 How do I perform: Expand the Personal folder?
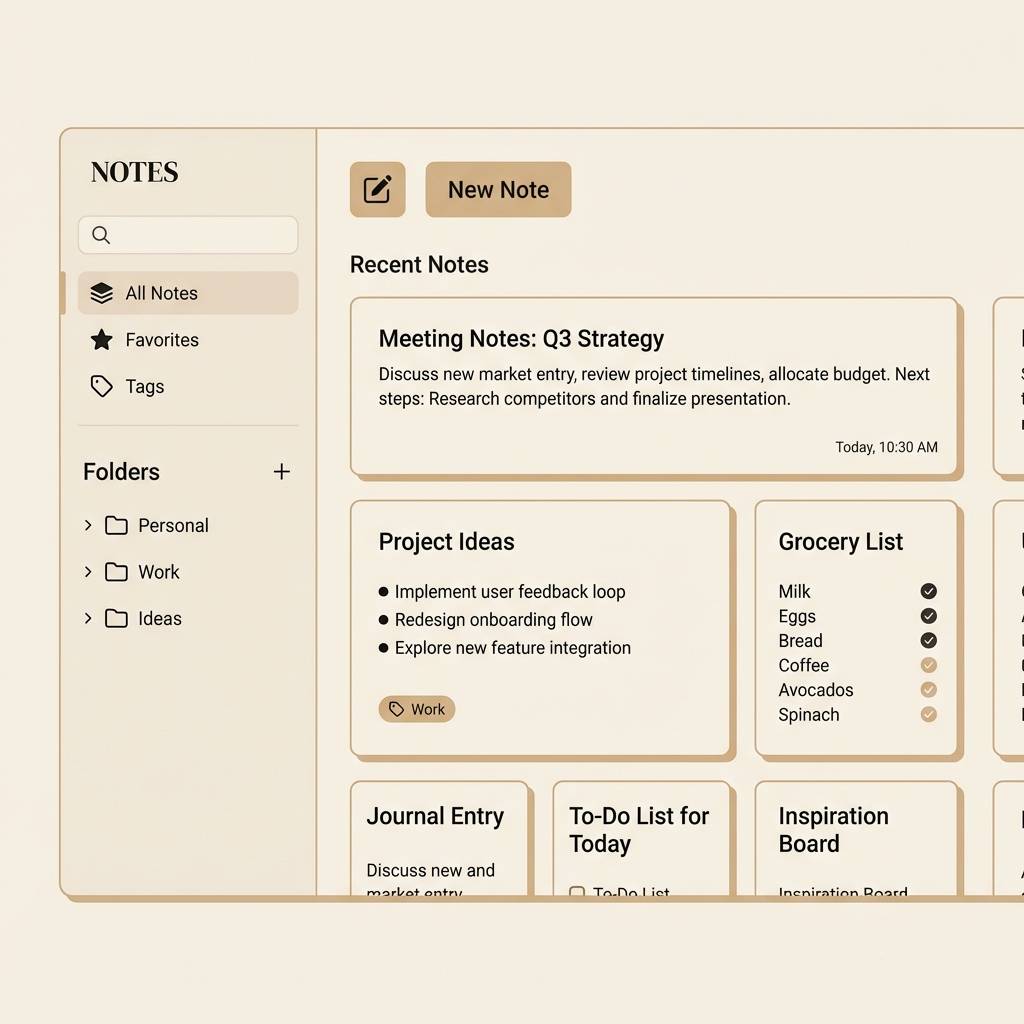click(87, 525)
